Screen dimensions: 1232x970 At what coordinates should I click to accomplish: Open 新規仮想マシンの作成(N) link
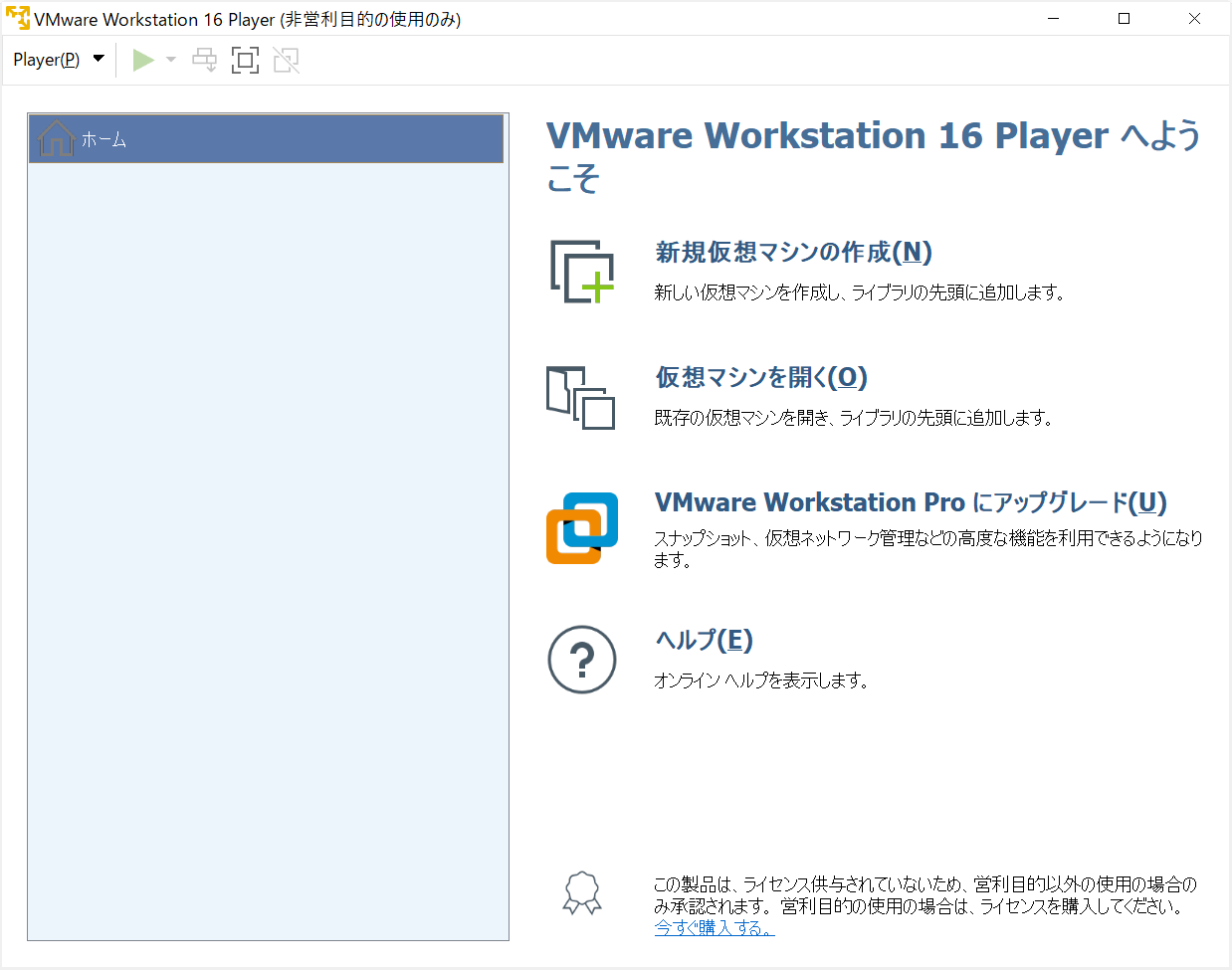(793, 252)
